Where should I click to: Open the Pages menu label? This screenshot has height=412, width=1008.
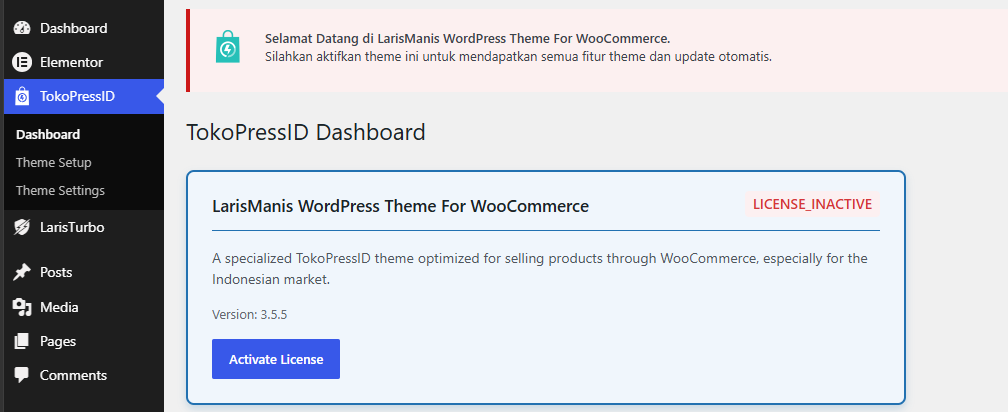click(58, 341)
